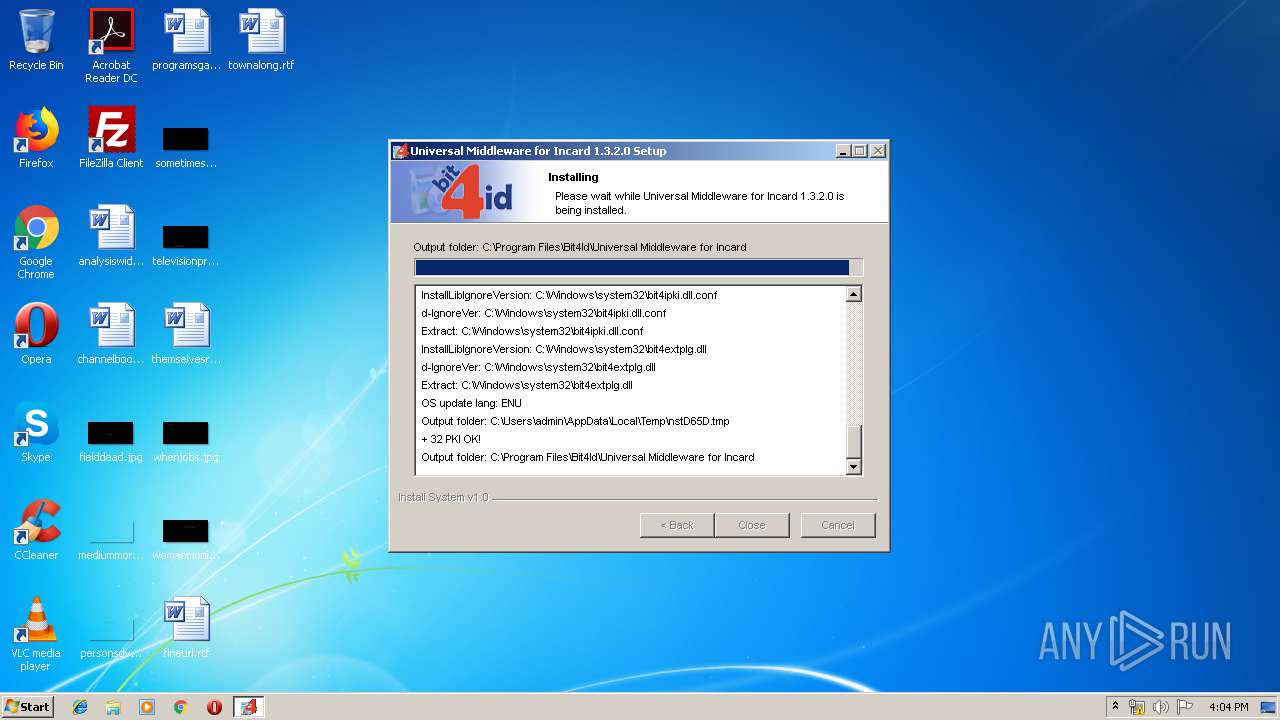
Task: Open Internet Explorer in the taskbar
Action: point(80,707)
